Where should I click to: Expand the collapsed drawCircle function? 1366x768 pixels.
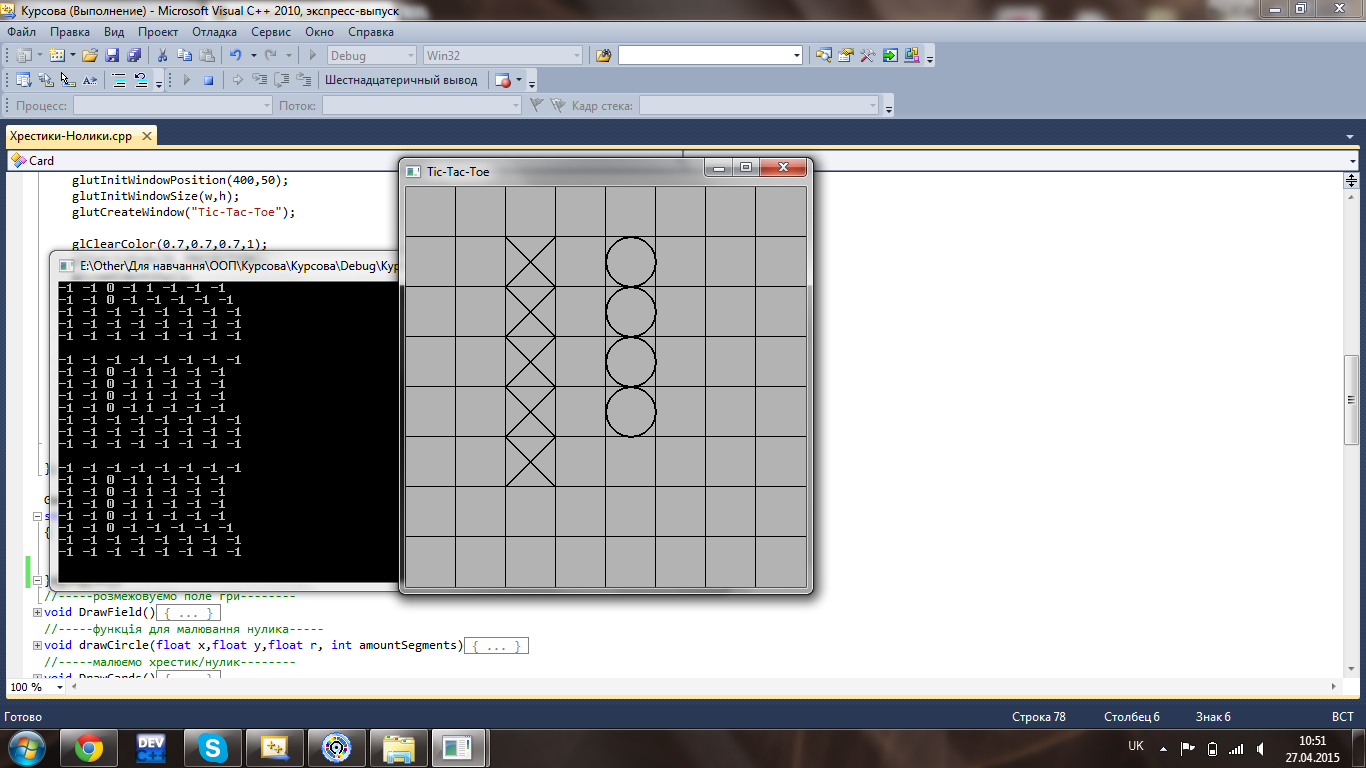tap(38, 646)
